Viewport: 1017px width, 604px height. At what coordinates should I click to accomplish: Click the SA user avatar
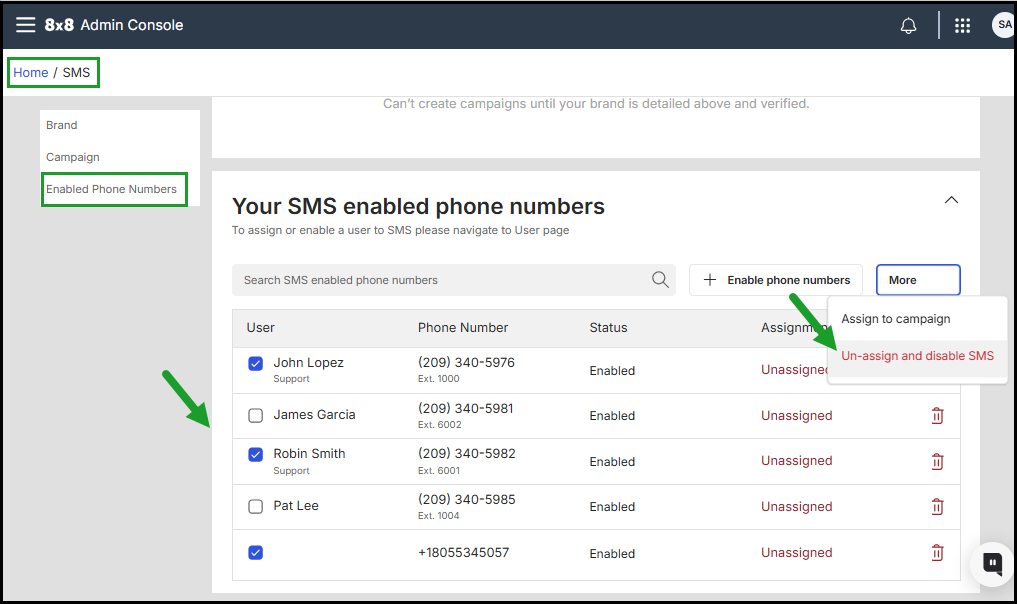click(x=1003, y=25)
